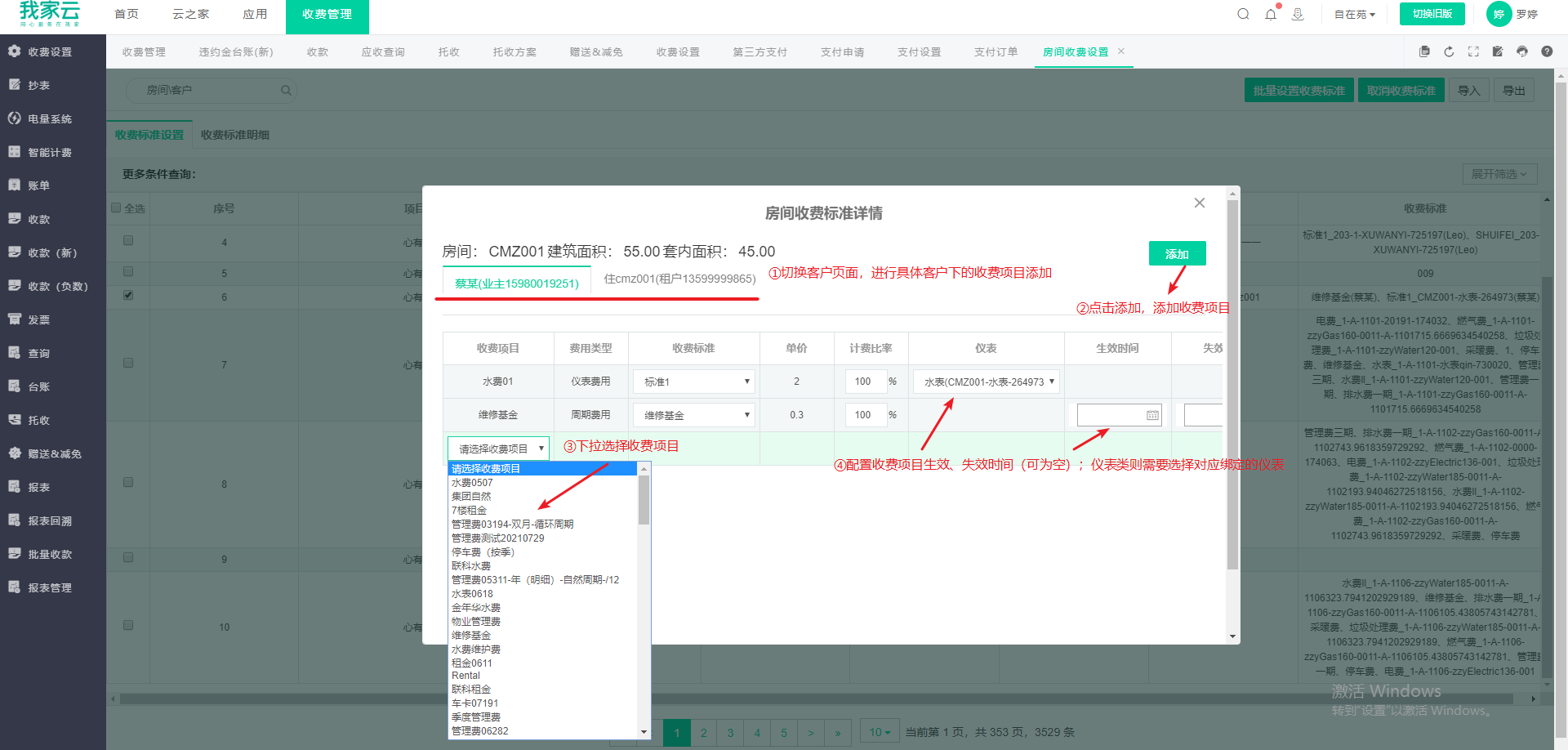Click the refresh icon in tab toolbar

point(1449,51)
